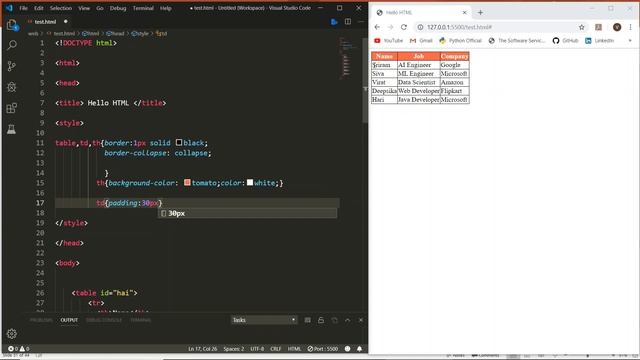
Task: Click the Ln 17, Col 26 status entry
Action: (202, 349)
